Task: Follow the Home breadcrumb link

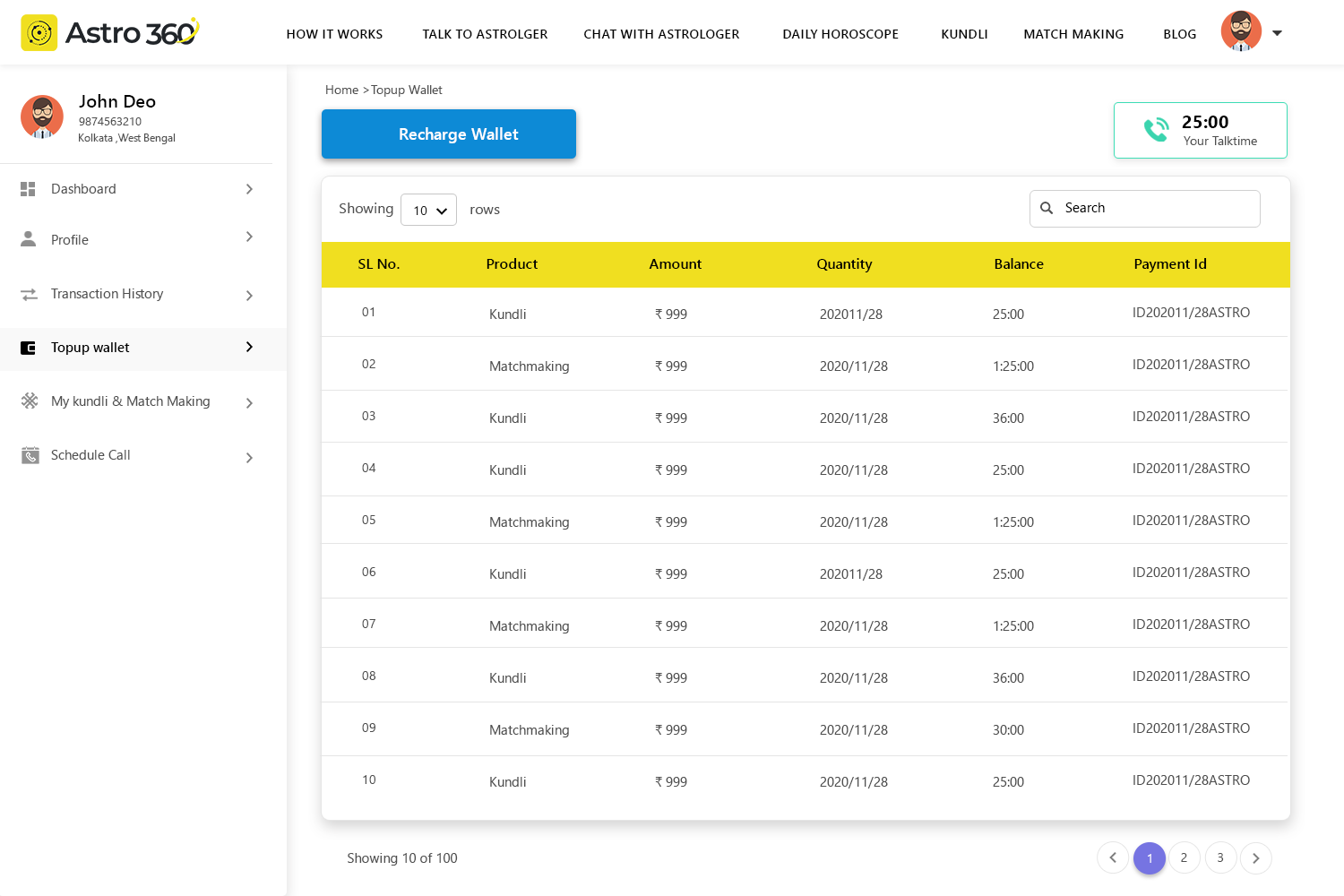Action: pyautogui.click(x=341, y=90)
